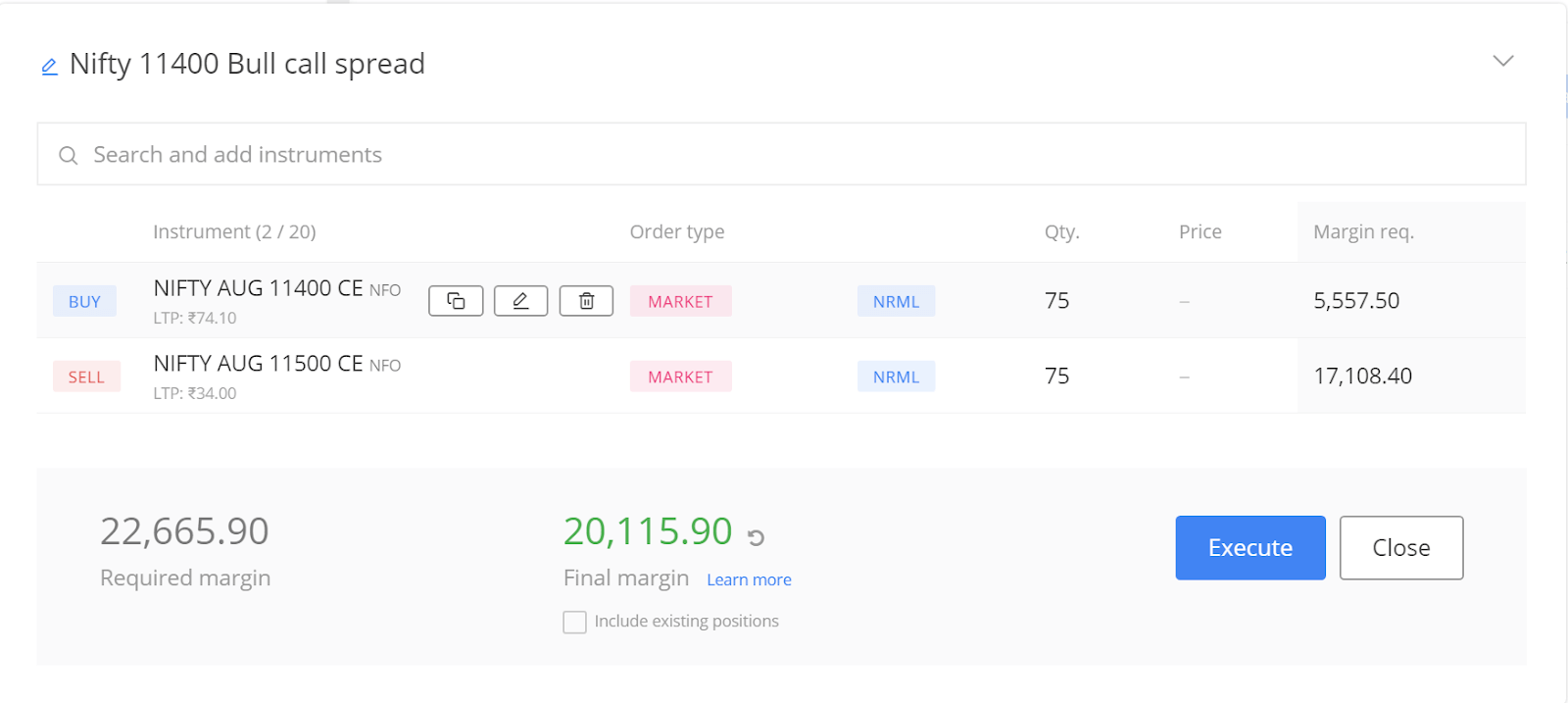The image size is (1568, 703).
Task: Click margin value 17,108.40
Action: coord(1362,377)
